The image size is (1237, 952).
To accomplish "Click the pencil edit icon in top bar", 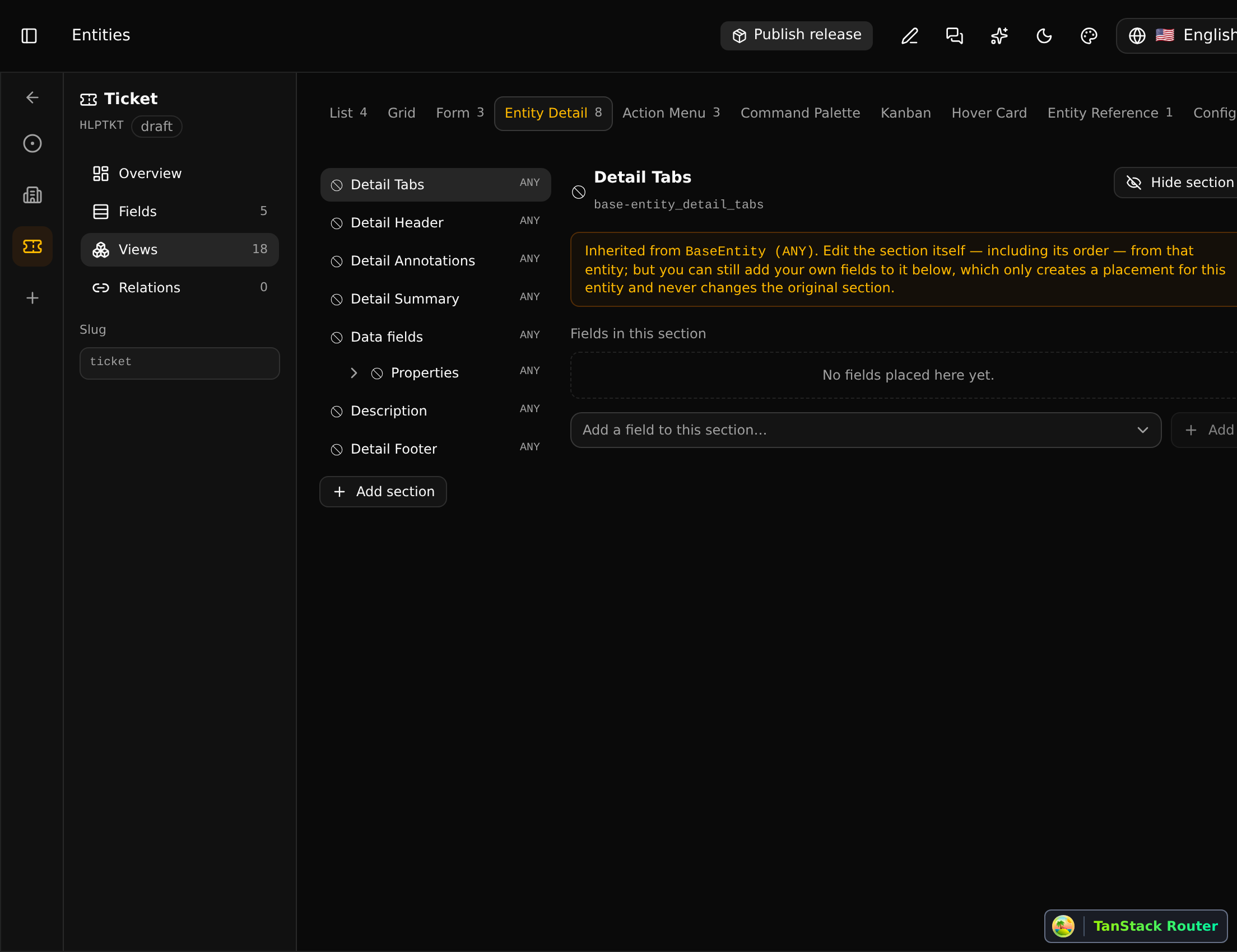I will point(910,36).
